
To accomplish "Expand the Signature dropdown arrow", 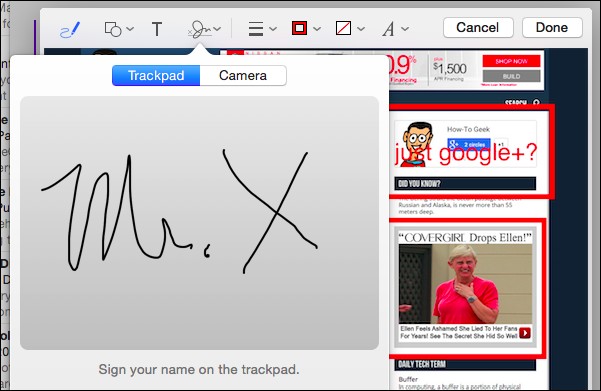I will [x=217, y=29].
